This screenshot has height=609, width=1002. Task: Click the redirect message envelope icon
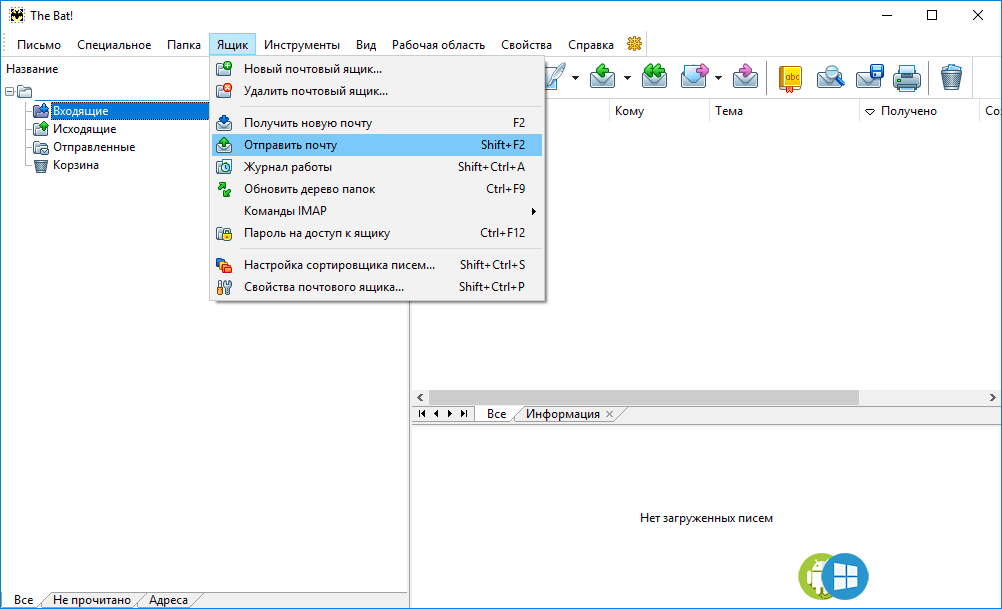[745, 77]
